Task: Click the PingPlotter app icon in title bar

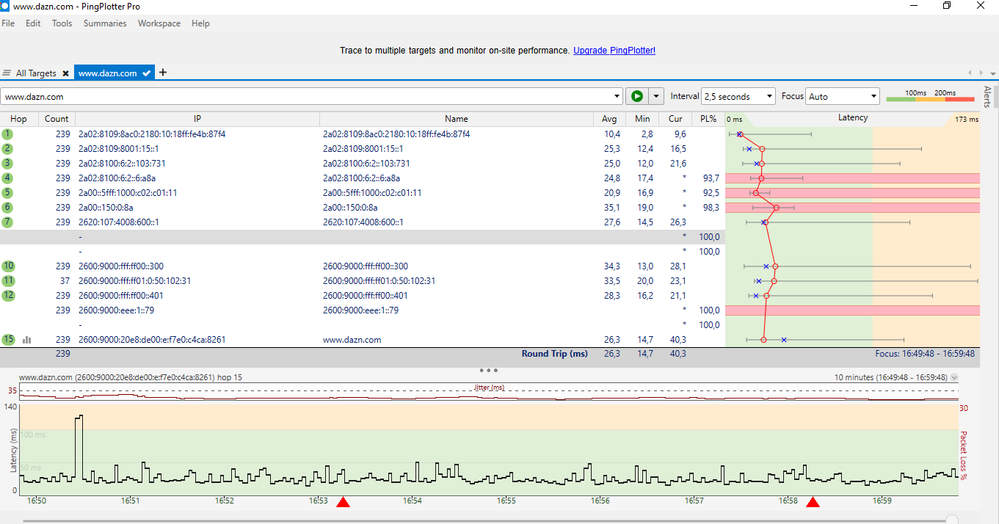Action: coord(4,6)
